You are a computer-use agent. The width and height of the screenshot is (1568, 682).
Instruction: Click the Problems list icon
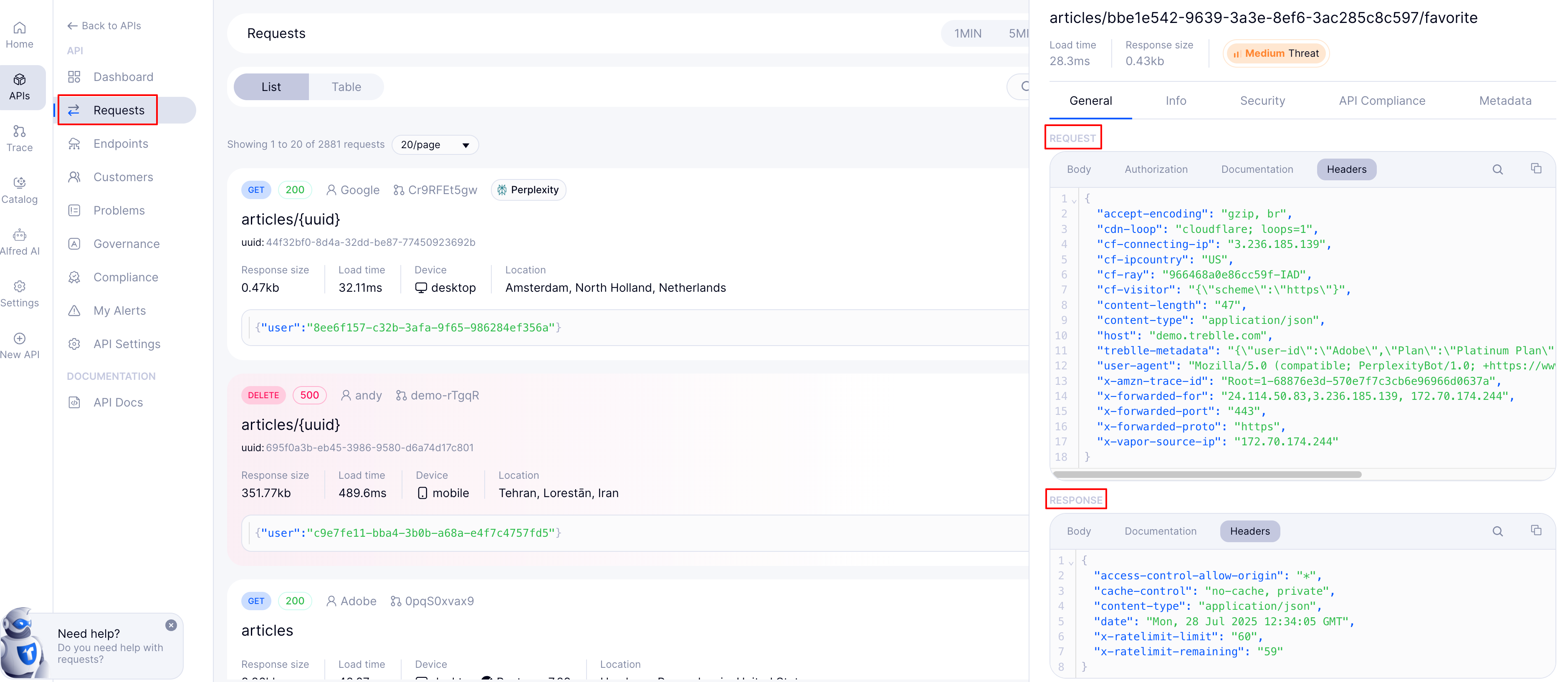(74, 210)
